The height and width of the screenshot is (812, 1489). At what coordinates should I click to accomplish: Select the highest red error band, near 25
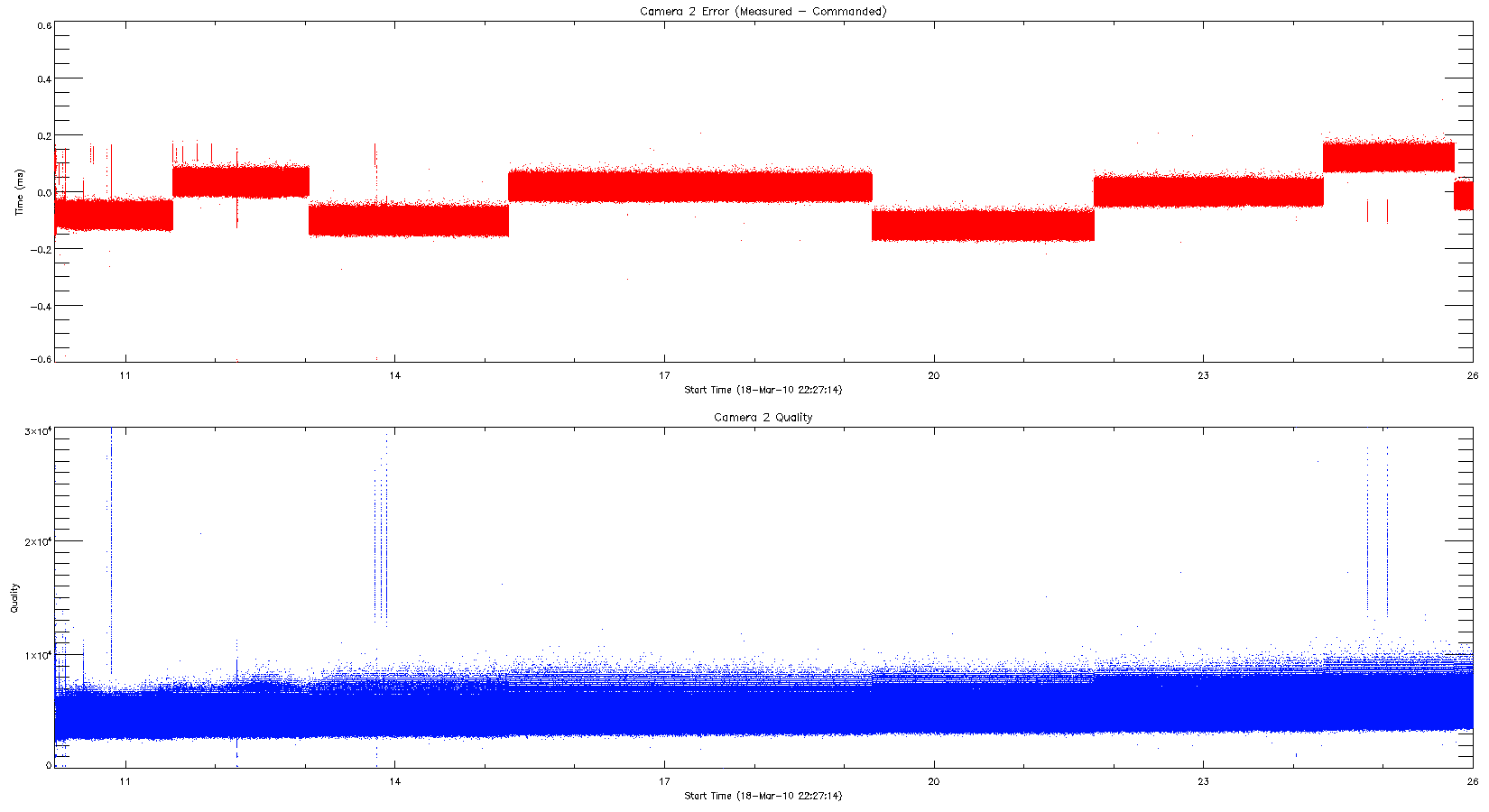(1388, 157)
